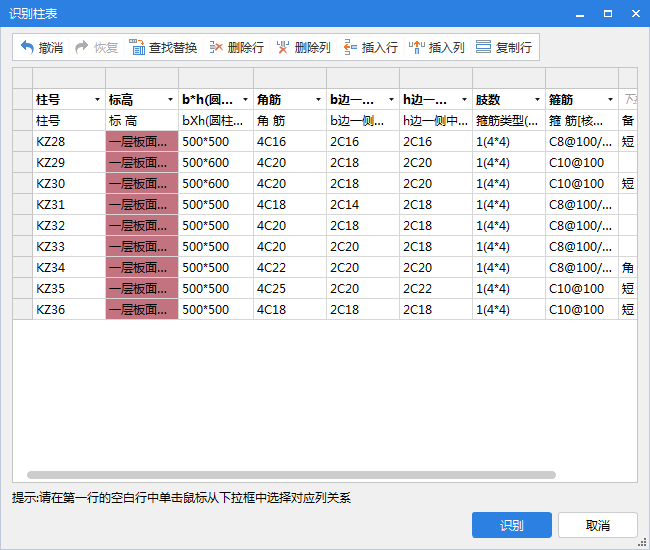The image size is (650, 550).
Task: Click the 4C25 cell in KZ35 row
Action: (x=290, y=288)
